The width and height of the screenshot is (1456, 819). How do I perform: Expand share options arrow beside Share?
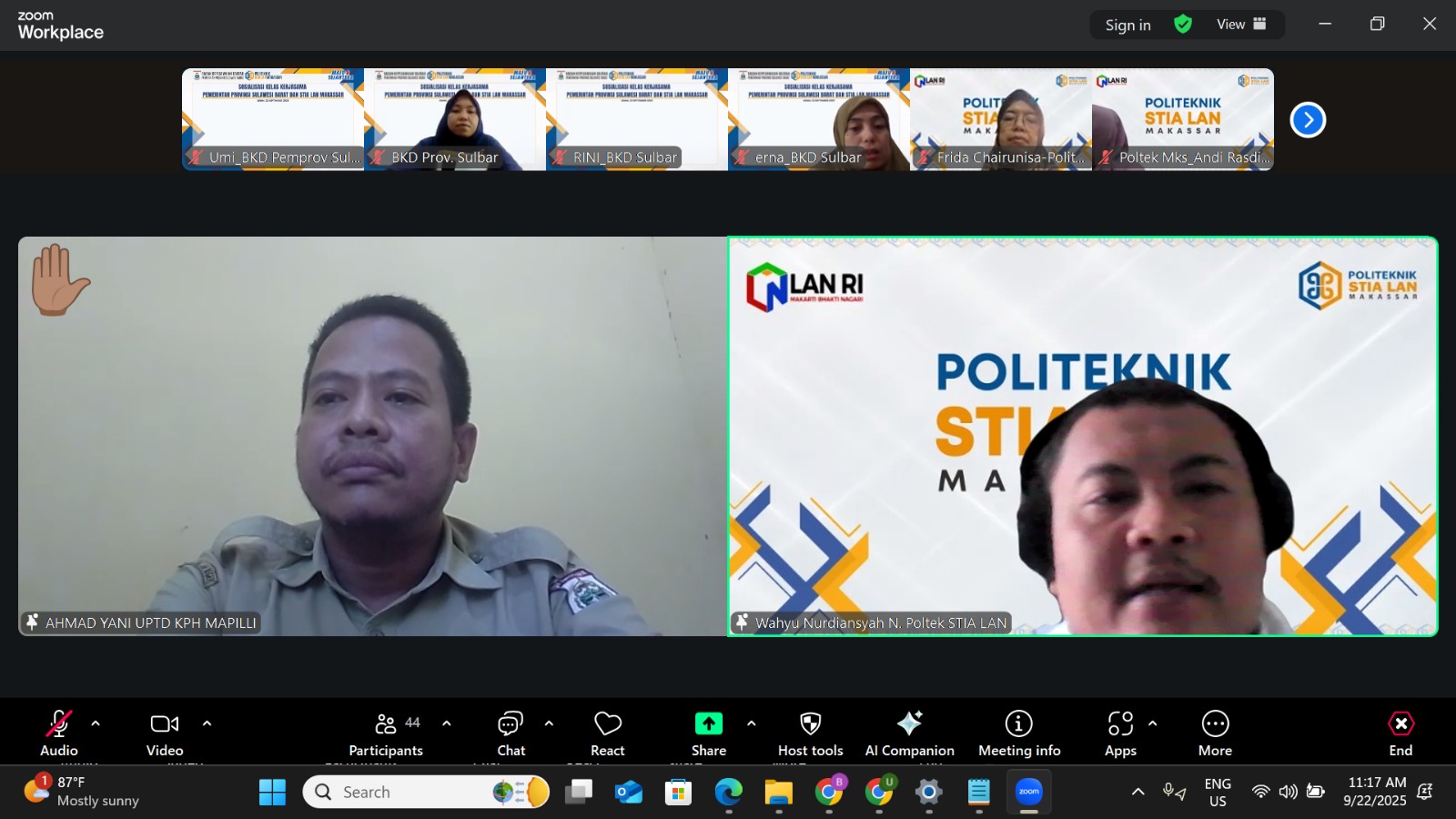[x=751, y=723]
